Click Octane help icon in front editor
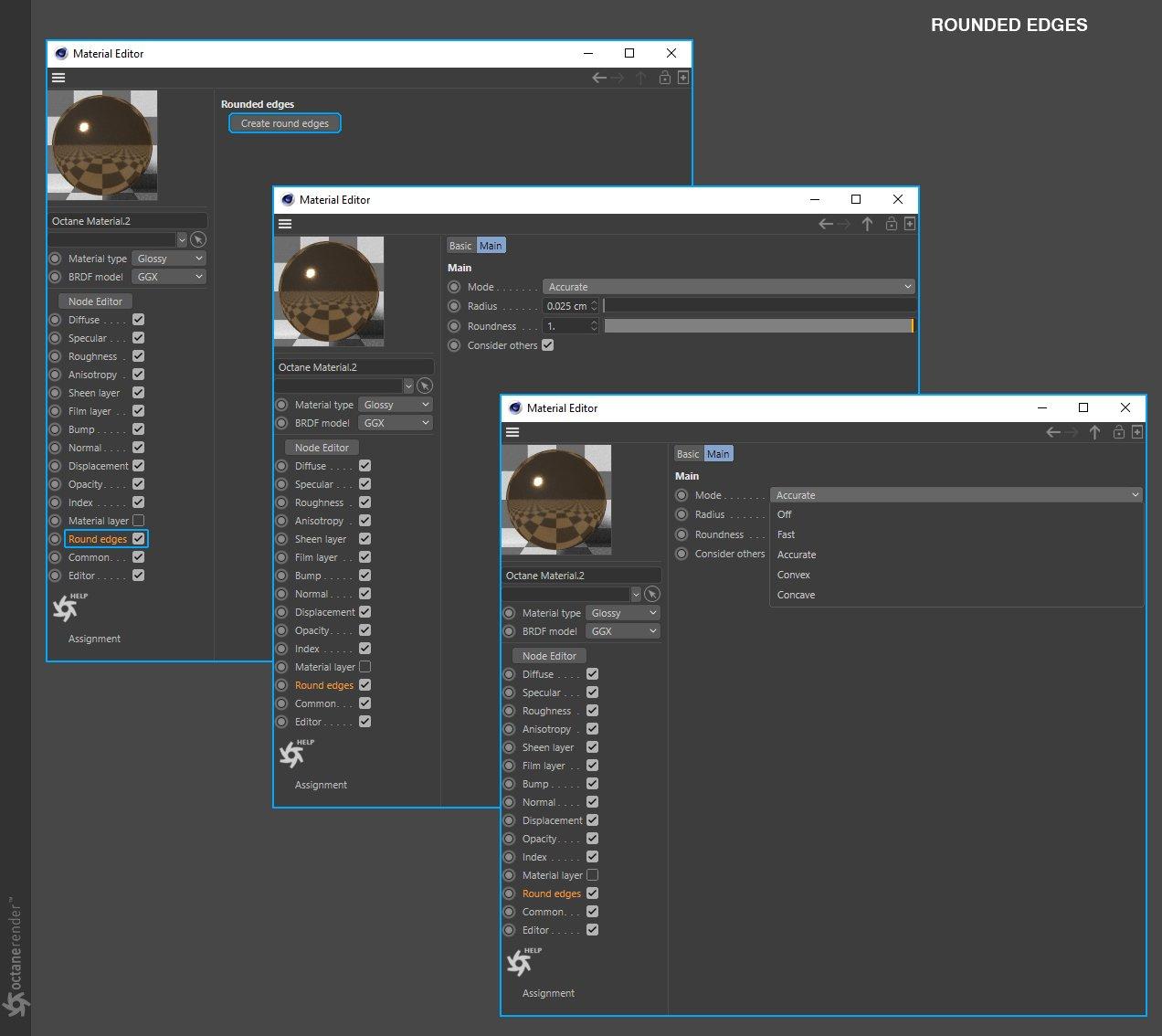The height and width of the screenshot is (1036, 1162). (x=523, y=961)
